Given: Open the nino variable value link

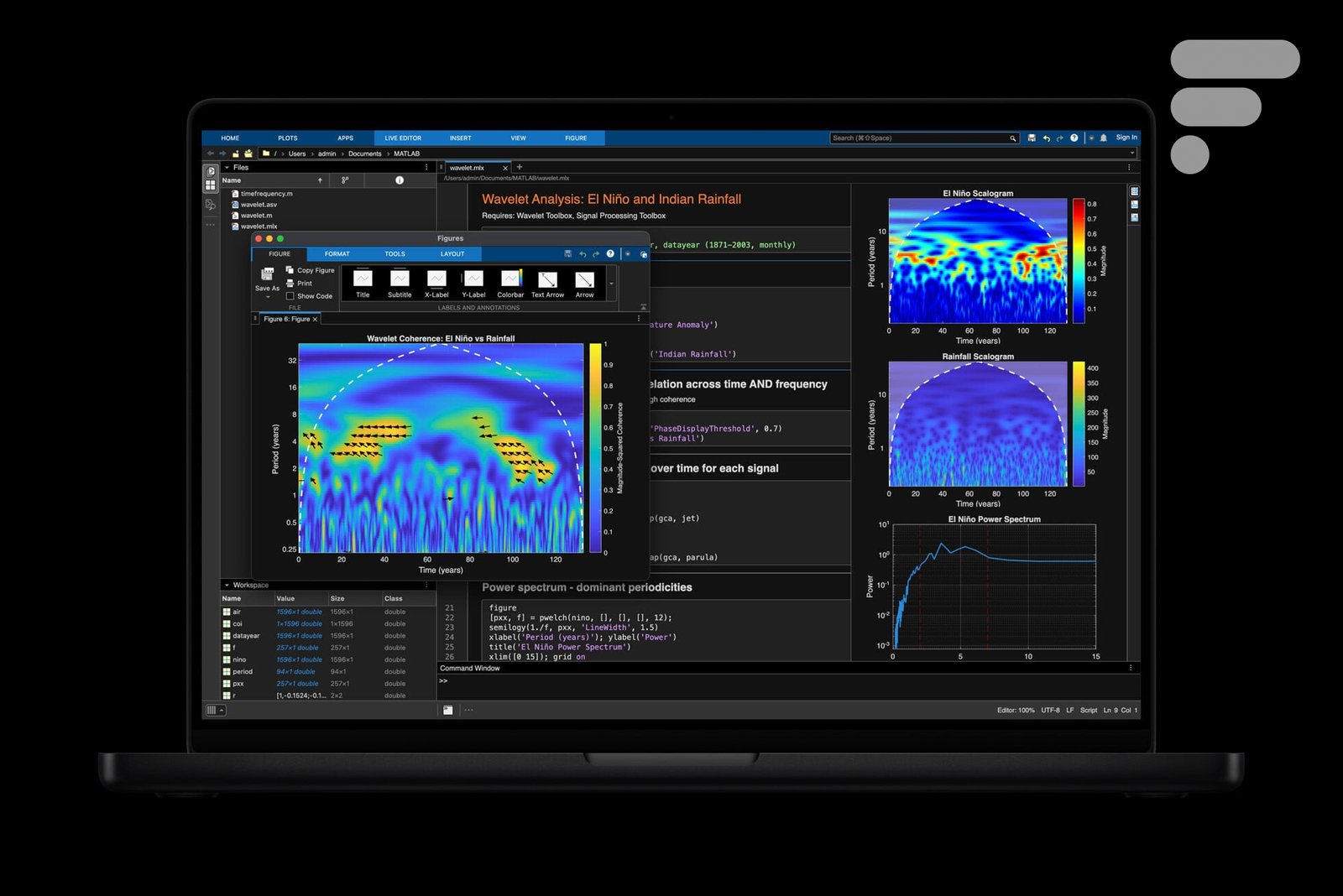Looking at the screenshot, I should [x=299, y=659].
